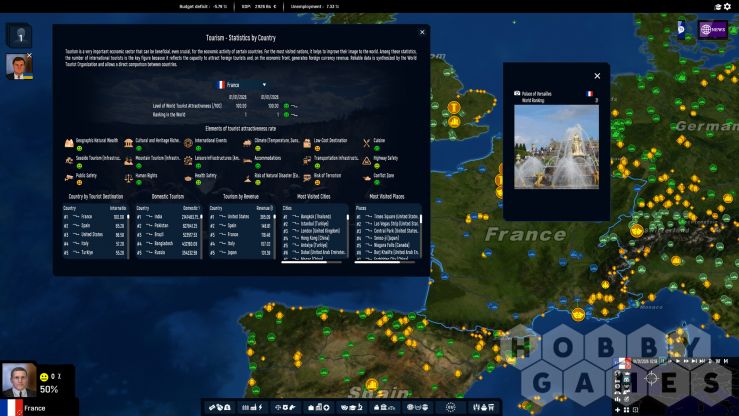This screenshot has height=416, width=739.
Task: Close the Tourism Statistics by Country window
Action: 422,32
